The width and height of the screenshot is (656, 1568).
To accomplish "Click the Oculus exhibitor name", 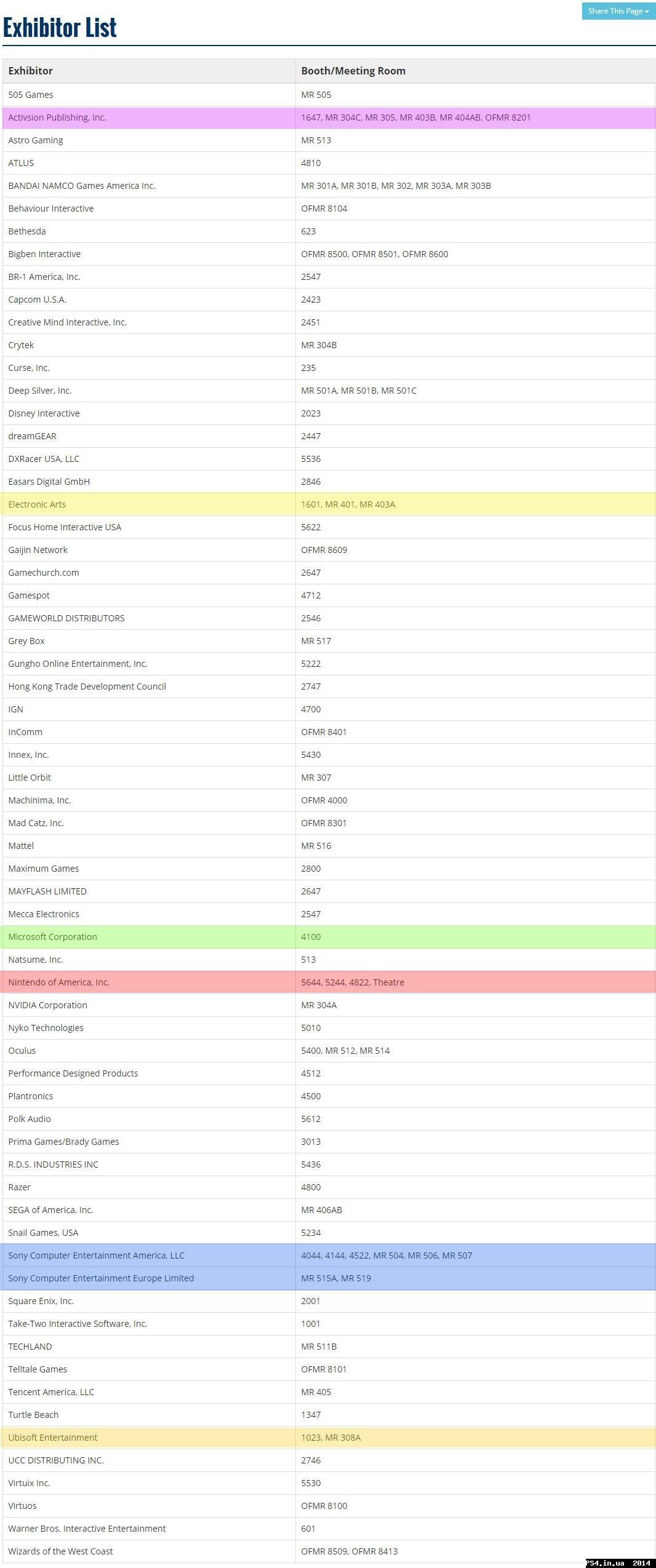I will tap(22, 1051).
